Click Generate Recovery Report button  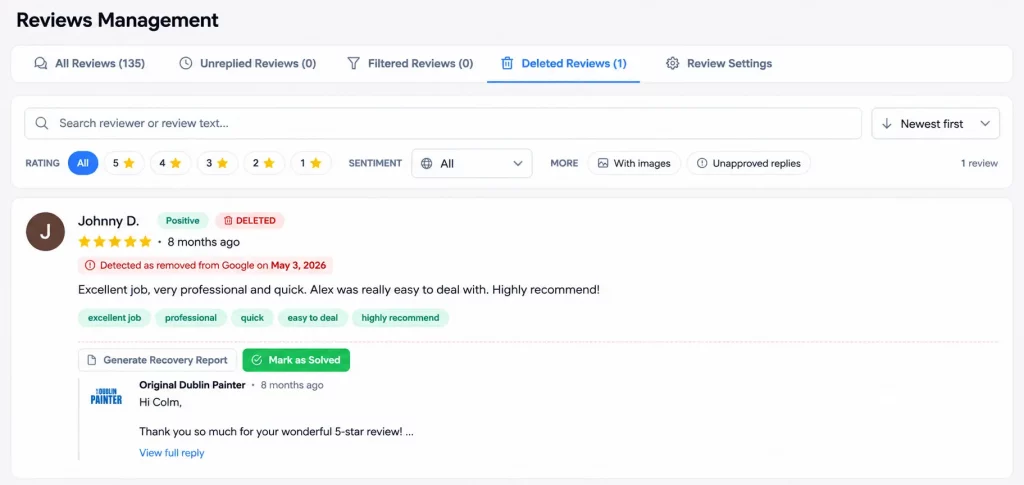click(157, 360)
